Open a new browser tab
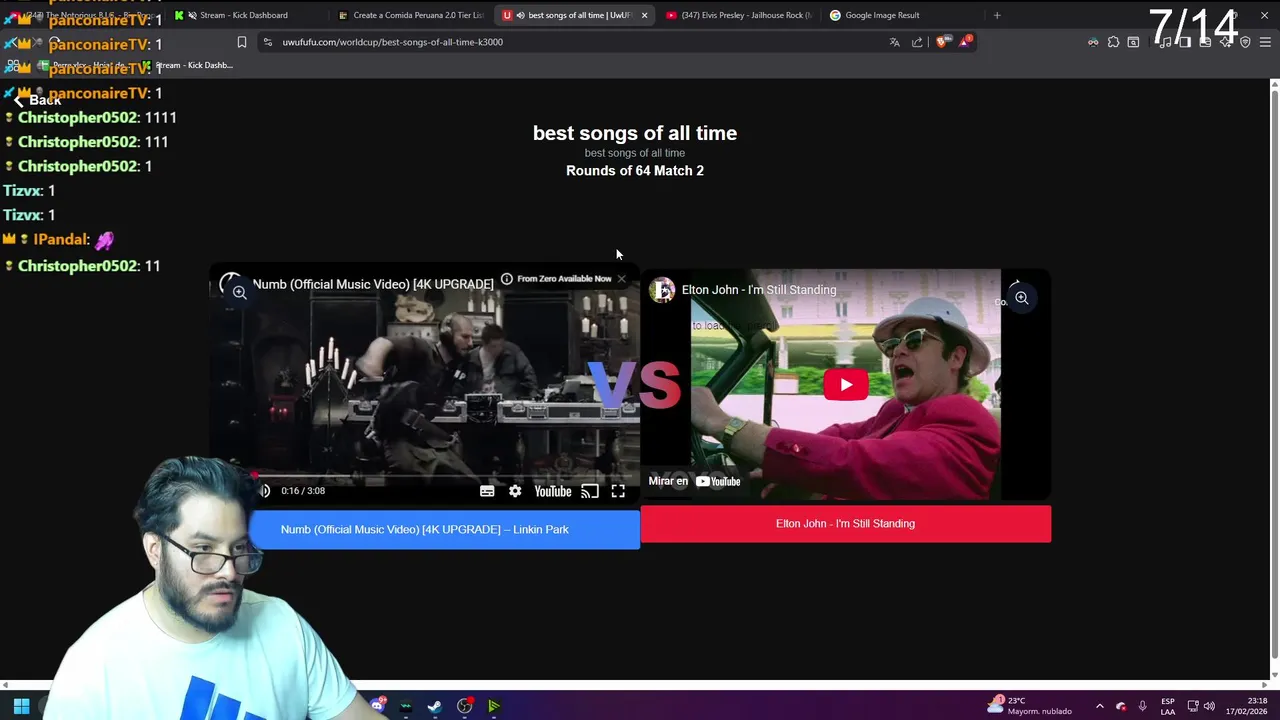Viewport: 1280px width, 720px height. click(x=997, y=15)
